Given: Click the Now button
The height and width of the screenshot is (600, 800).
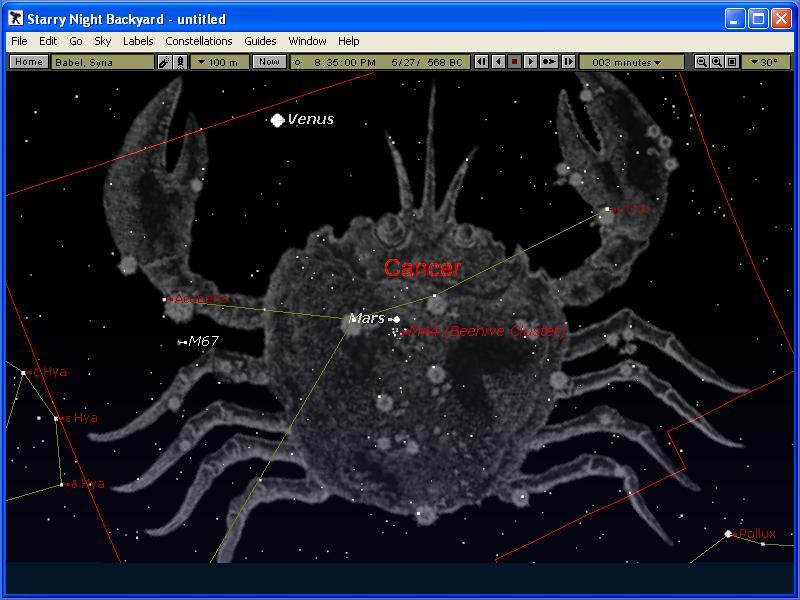Looking at the screenshot, I should click(x=269, y=62).
